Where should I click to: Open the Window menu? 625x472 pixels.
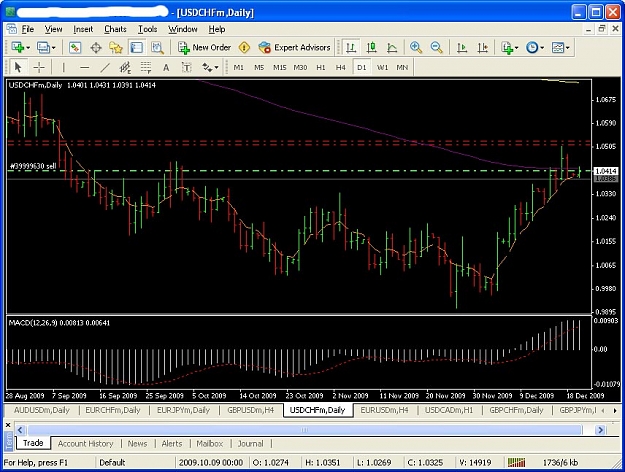click(x=183, y=29)
